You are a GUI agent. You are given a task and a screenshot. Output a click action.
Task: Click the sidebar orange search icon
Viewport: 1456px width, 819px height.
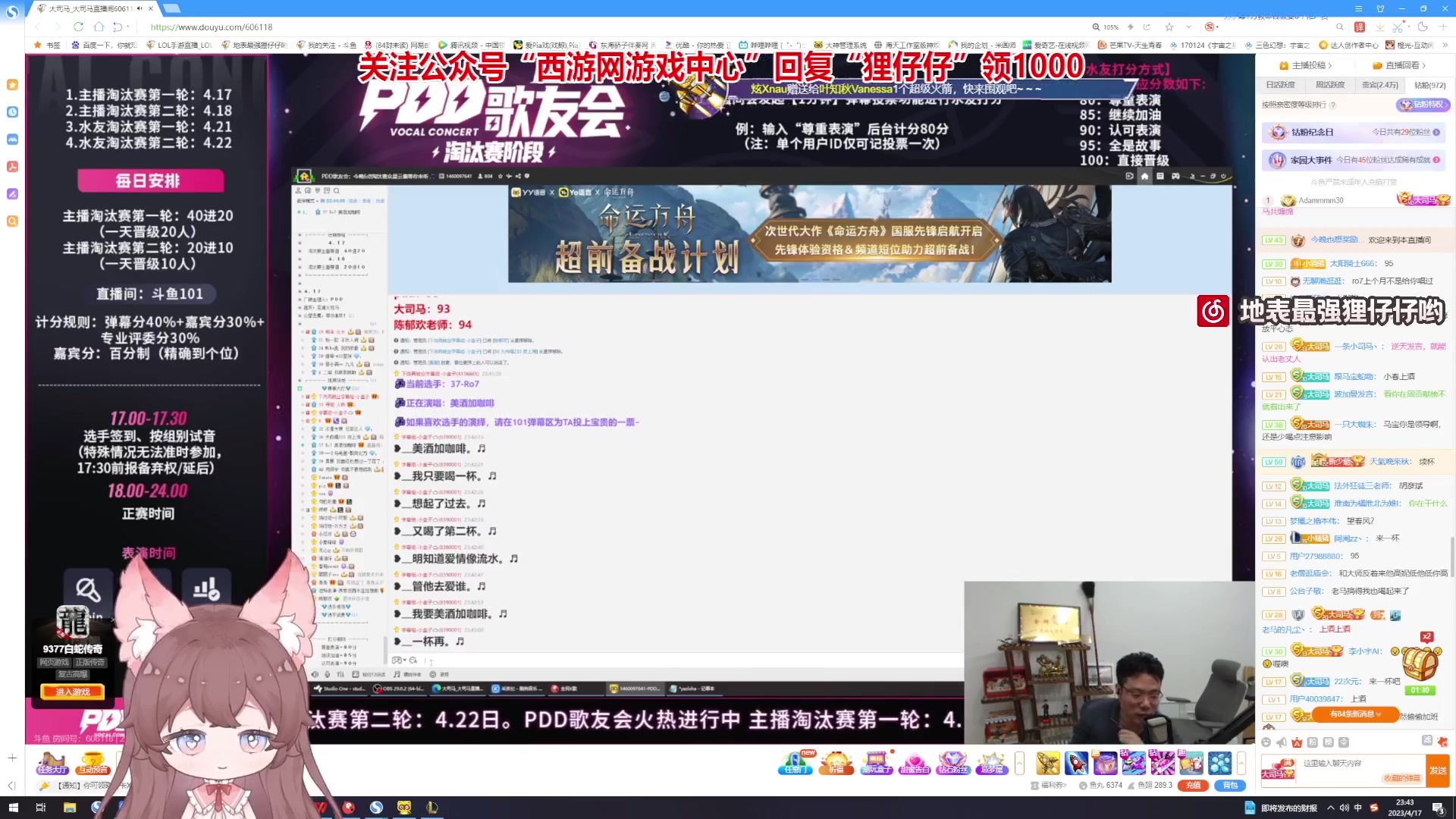click(12, 221)
